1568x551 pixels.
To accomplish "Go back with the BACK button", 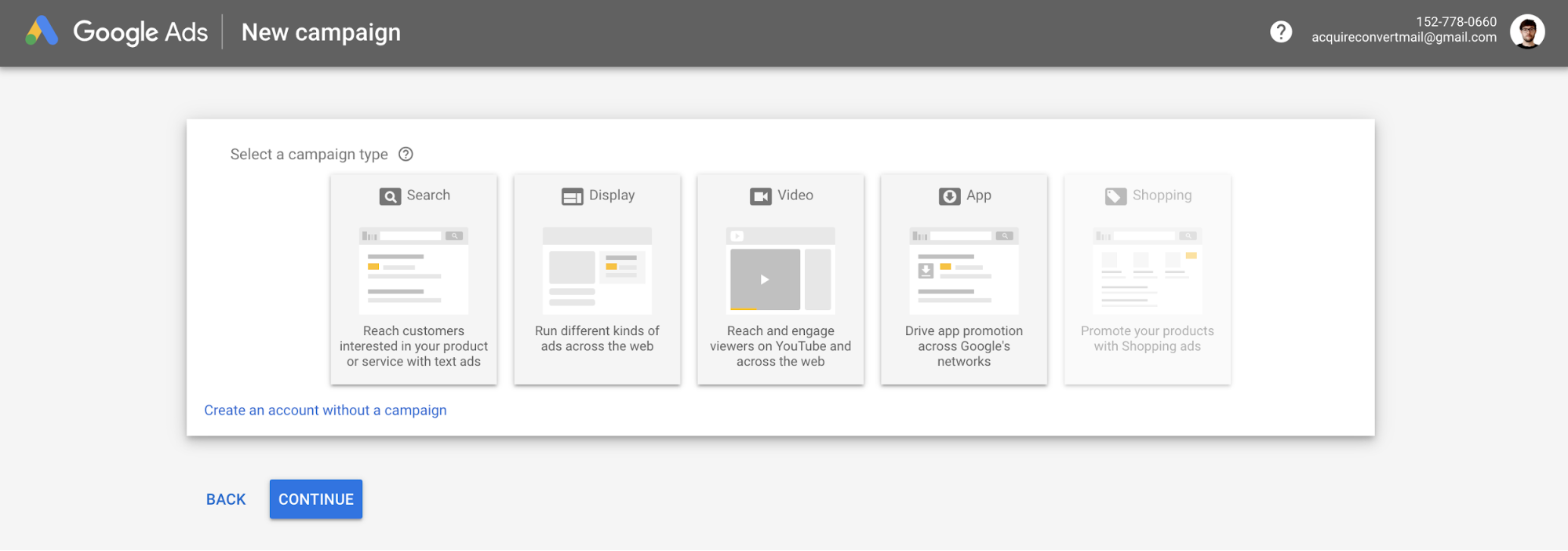I will [x=226, y=500].
